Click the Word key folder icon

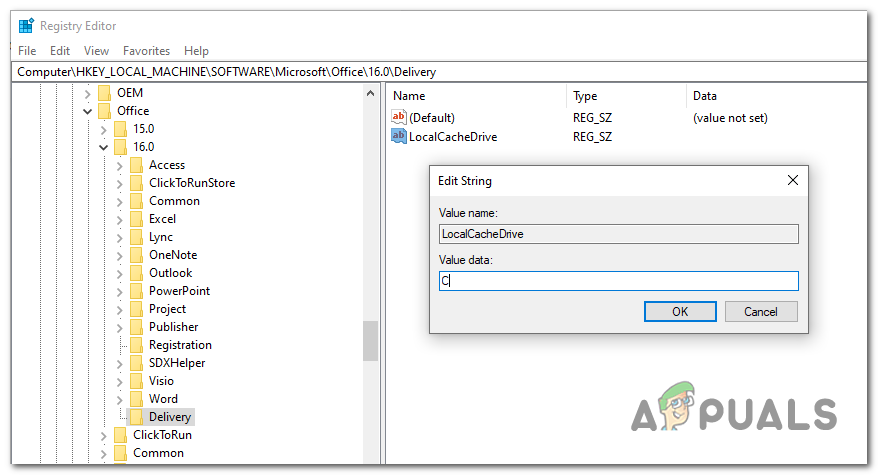[136, 399]
